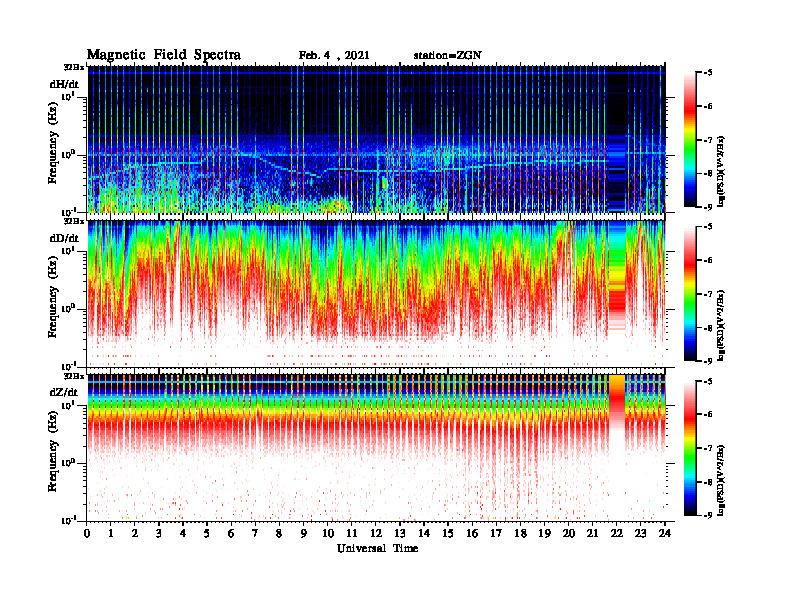
Task: Click hour 9 on the time axis
Action: 304,533
